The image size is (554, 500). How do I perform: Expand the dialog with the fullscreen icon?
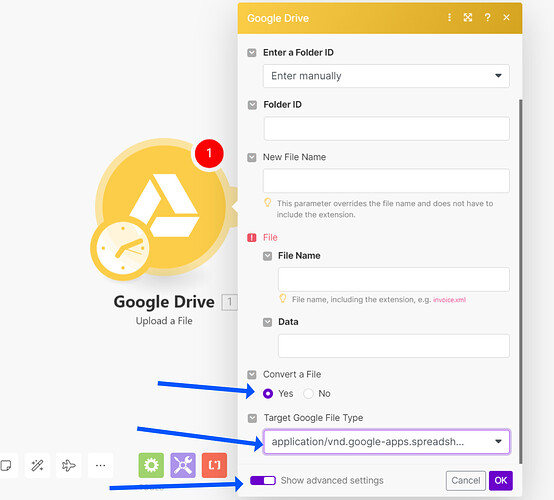[468, 17]
